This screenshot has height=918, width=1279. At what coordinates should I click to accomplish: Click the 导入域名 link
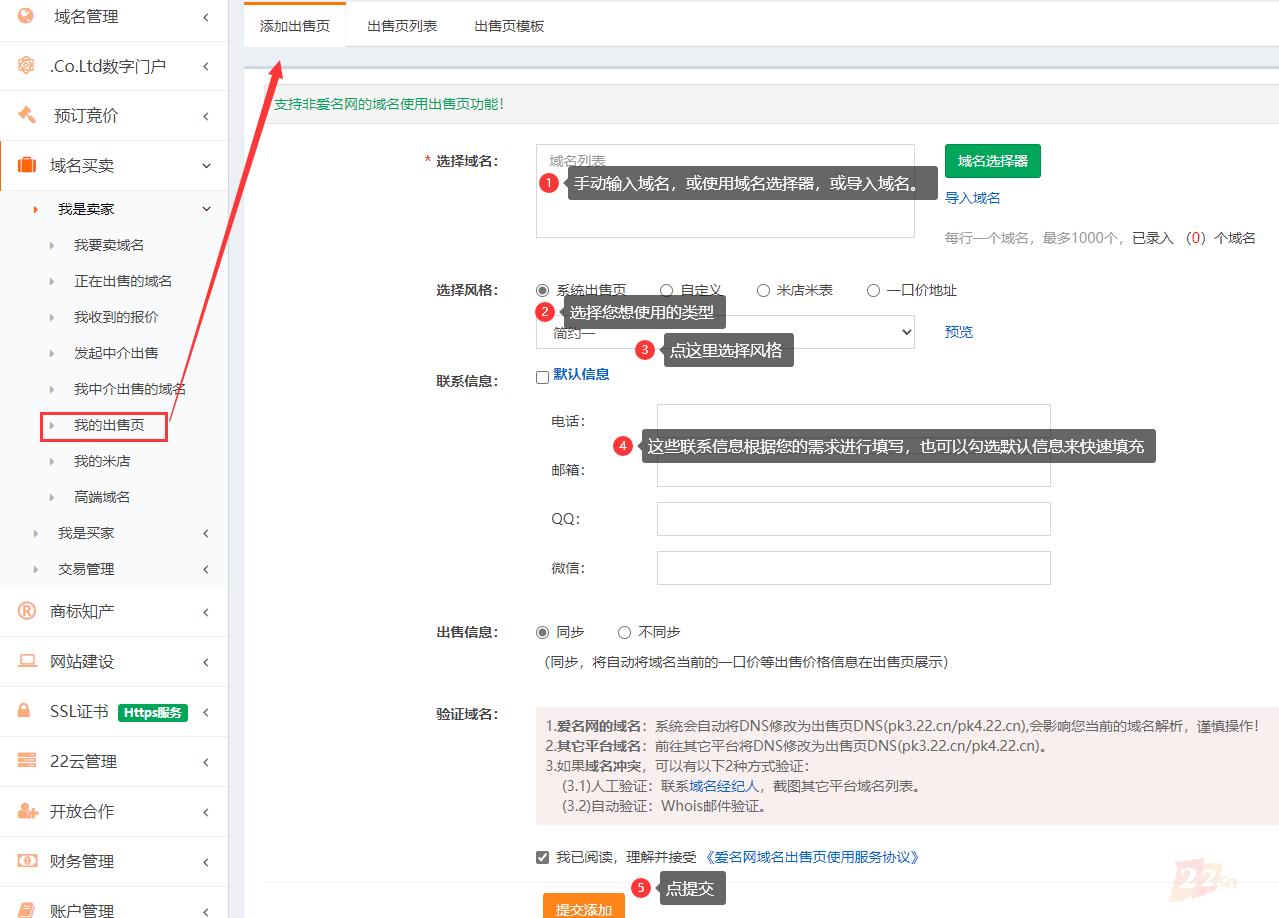click(x=972, y=198)
